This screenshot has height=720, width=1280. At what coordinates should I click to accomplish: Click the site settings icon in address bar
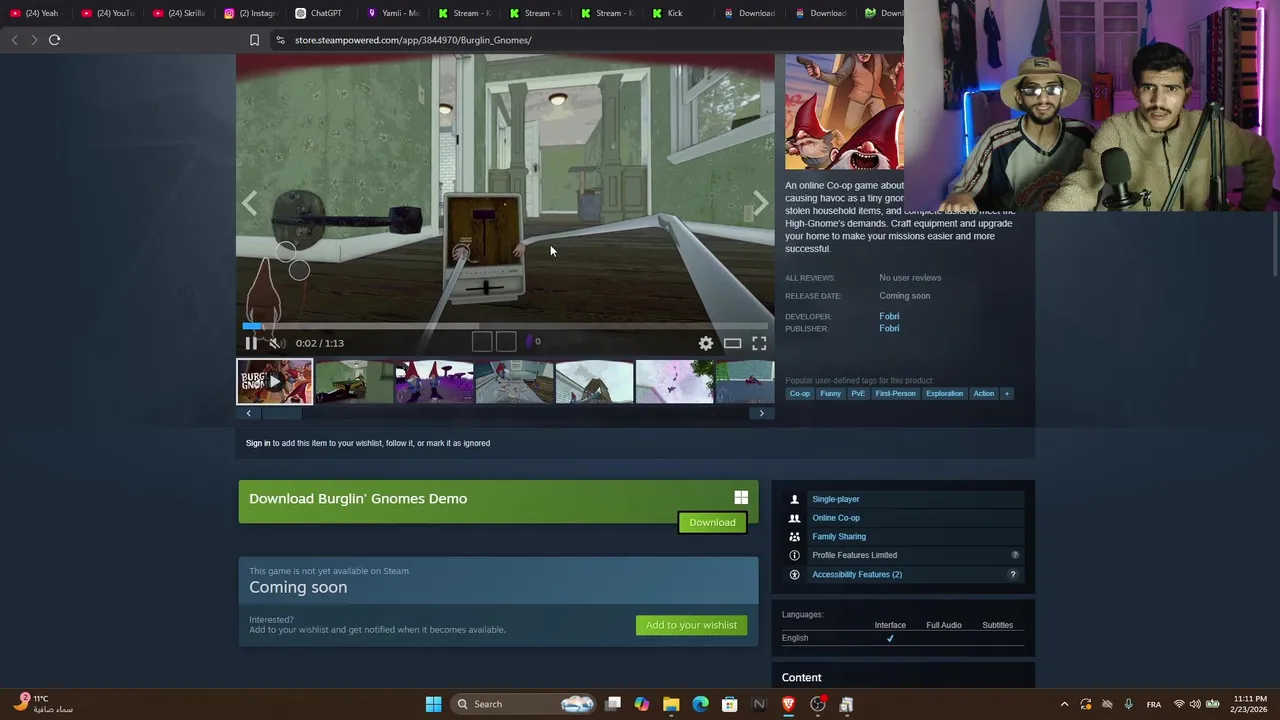[x=281, y=40]
